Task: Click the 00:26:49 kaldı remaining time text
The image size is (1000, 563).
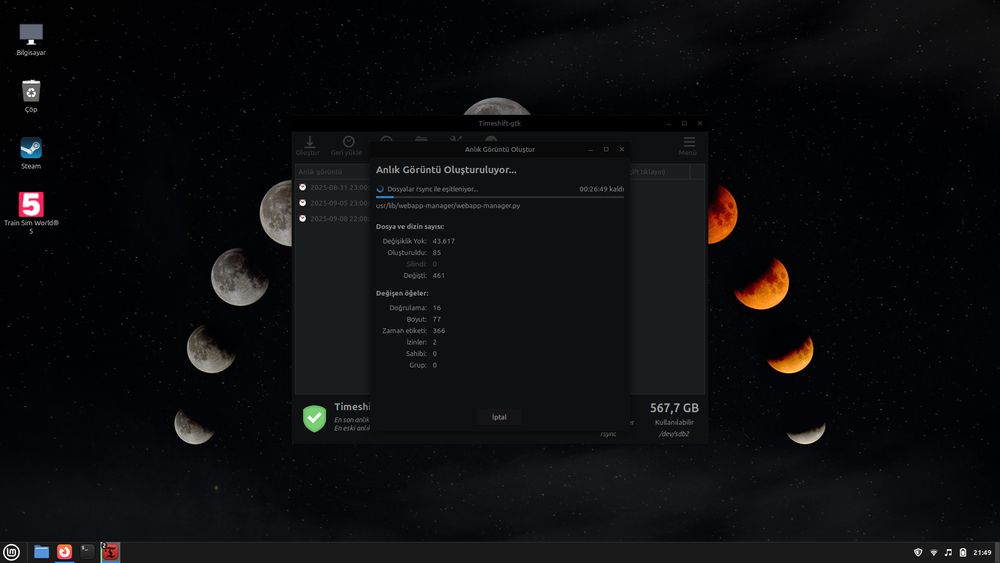Action: click(601, 189)
